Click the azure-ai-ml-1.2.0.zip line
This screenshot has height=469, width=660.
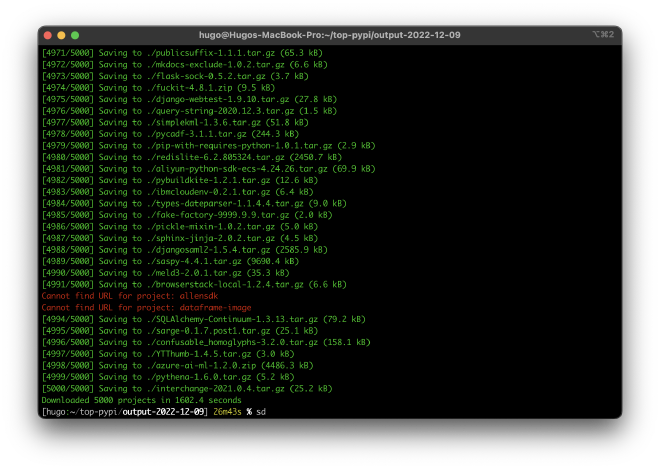point(177,365)
